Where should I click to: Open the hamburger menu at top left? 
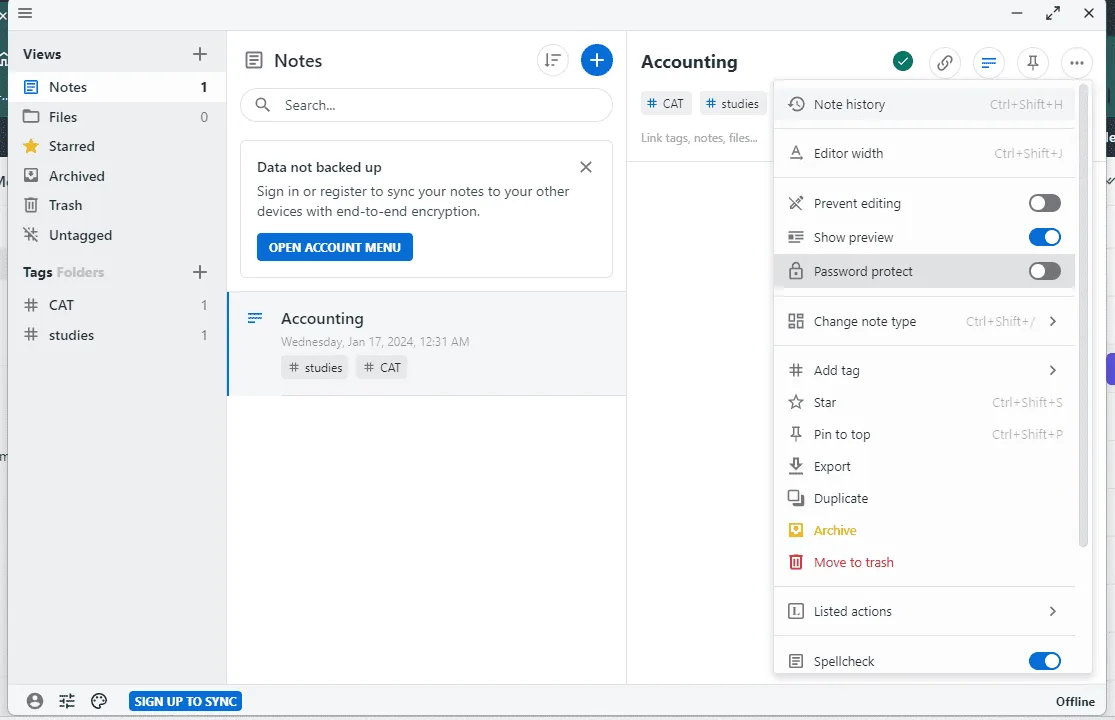coord(25,14)
